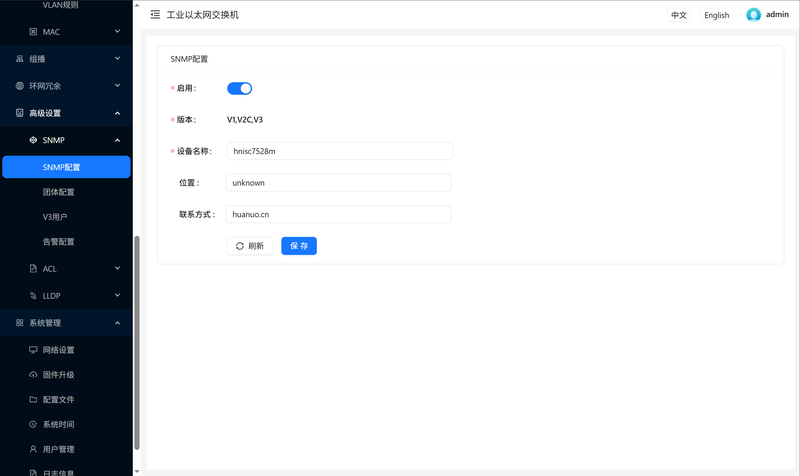Click the MAC menu icon
The image size is (800, 476).
point(33,32)
